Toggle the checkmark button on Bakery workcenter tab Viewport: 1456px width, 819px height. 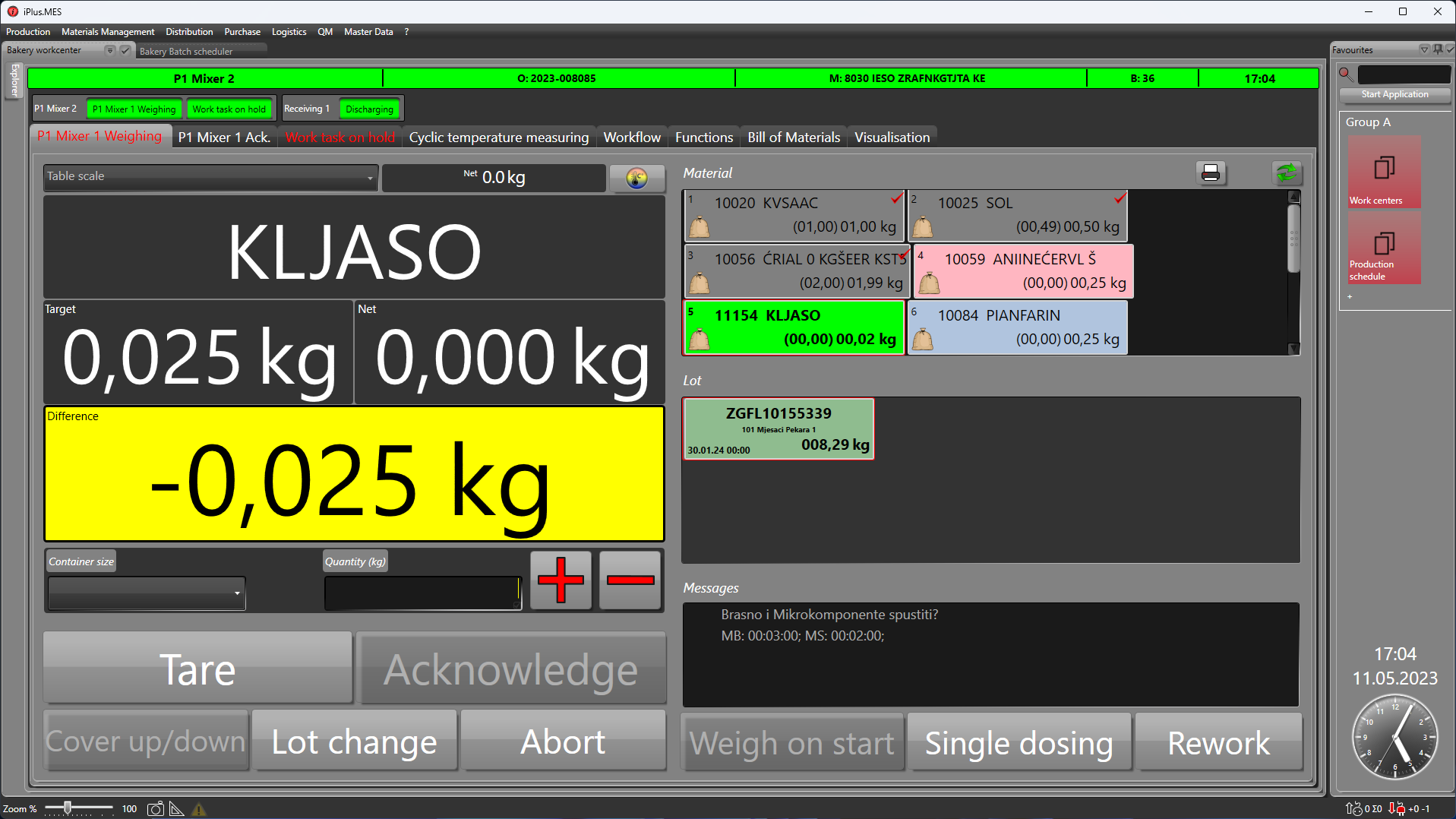tap(125, 50)
